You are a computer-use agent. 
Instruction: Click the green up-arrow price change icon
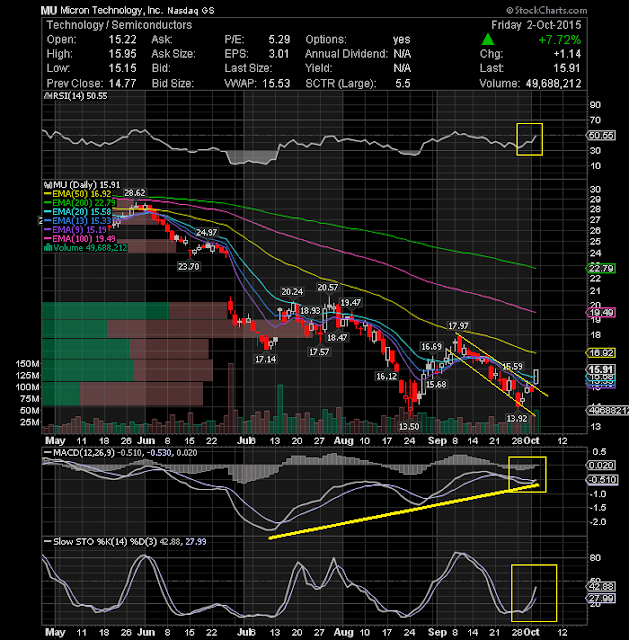point(487,39)
